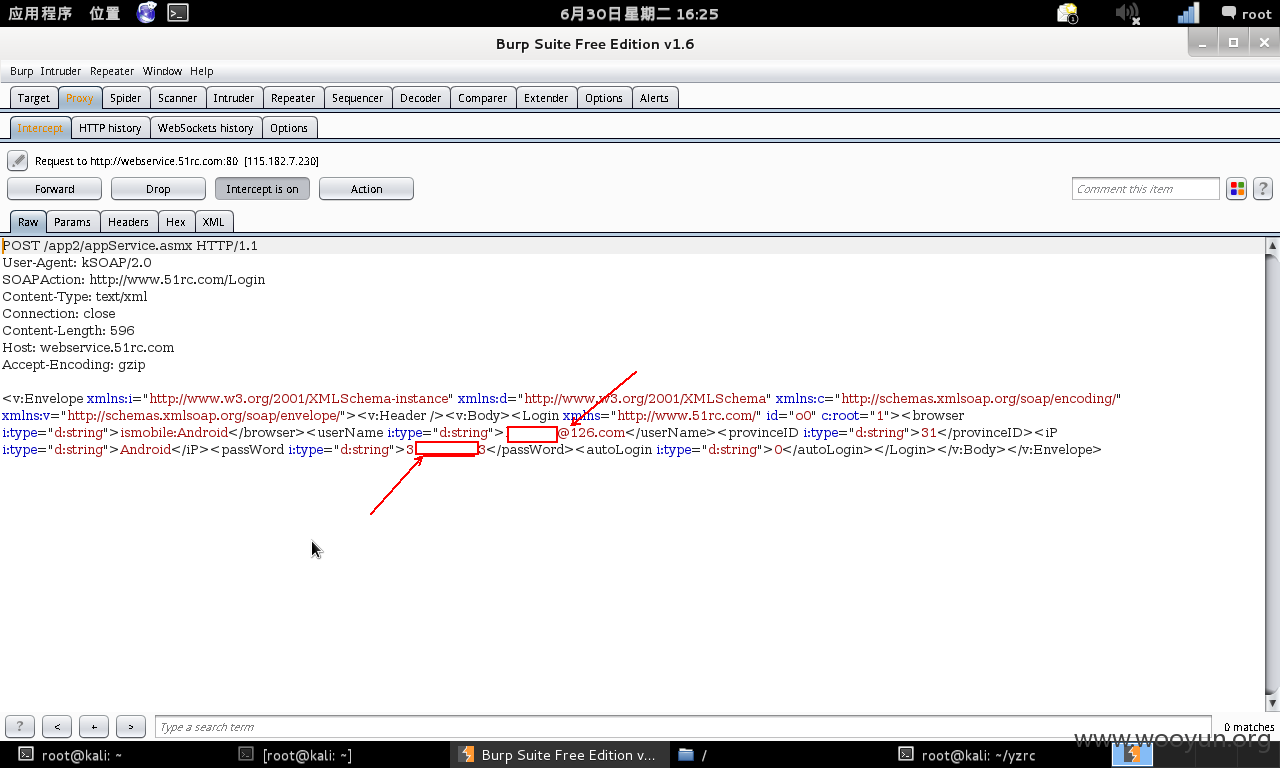Click the Comment this item field

pyautogui.click(x=1146, y=189)
